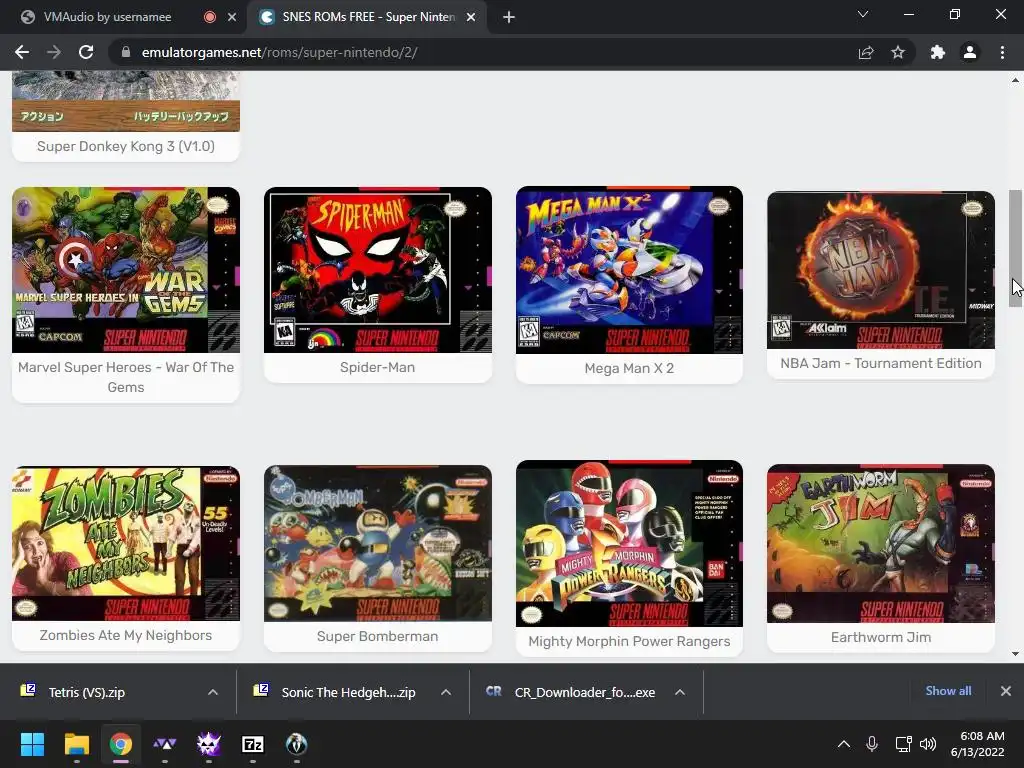Select the SNES ROMs FREE tab

[366, 17]
